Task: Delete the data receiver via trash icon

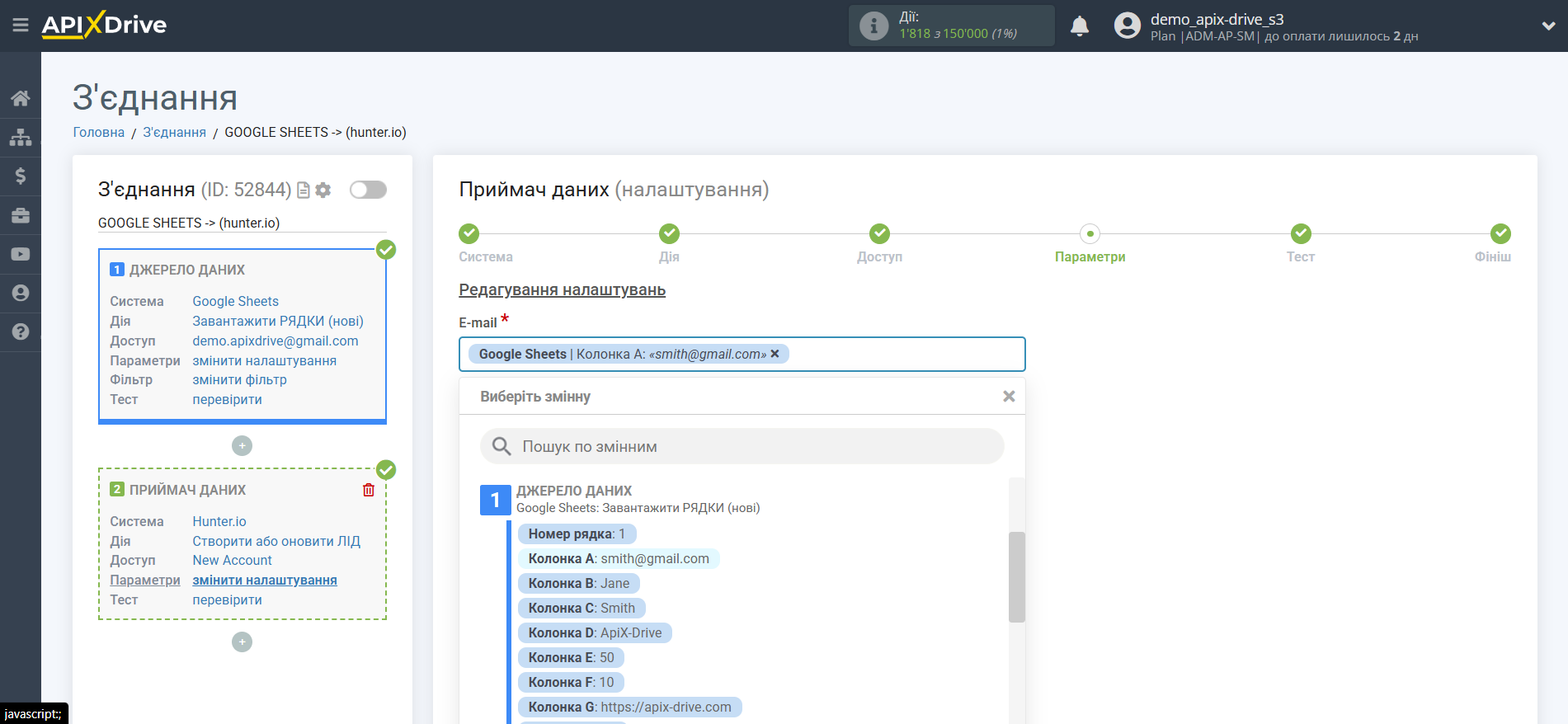Action: pyautogui.click(x=369, y=490)
